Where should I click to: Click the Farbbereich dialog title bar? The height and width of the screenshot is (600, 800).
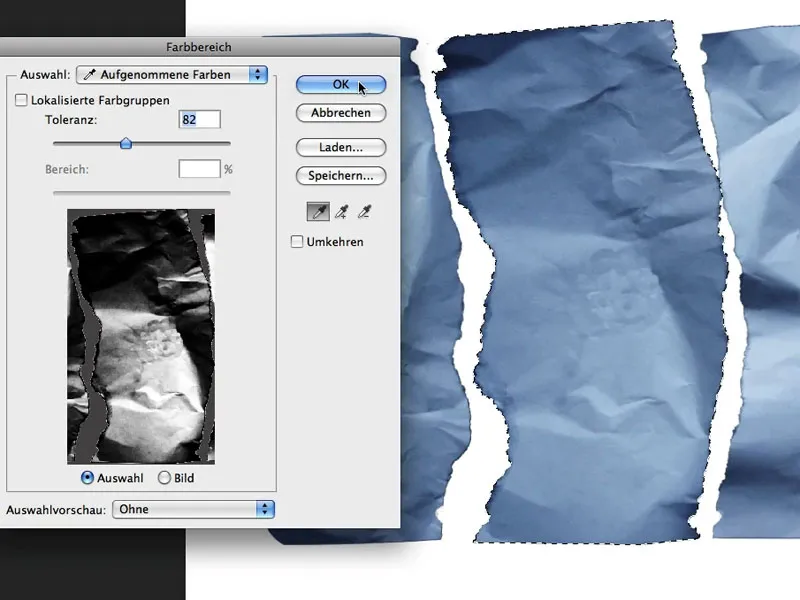pos(200,46)
